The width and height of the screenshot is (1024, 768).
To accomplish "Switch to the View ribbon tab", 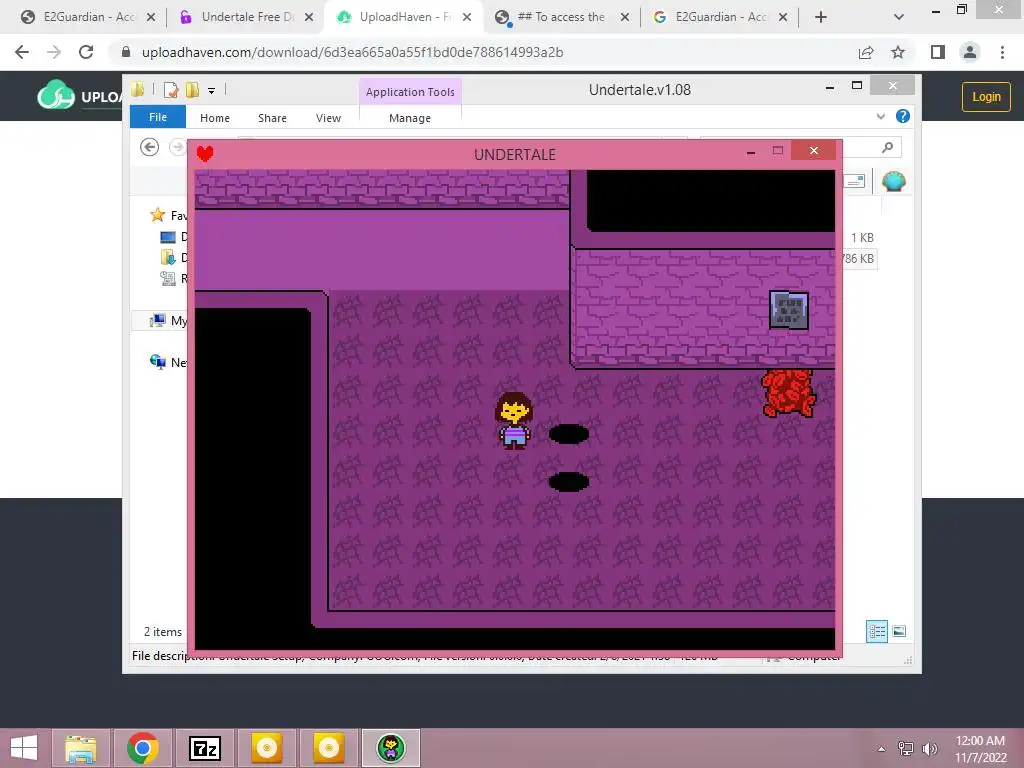I will tap(328, 118).
